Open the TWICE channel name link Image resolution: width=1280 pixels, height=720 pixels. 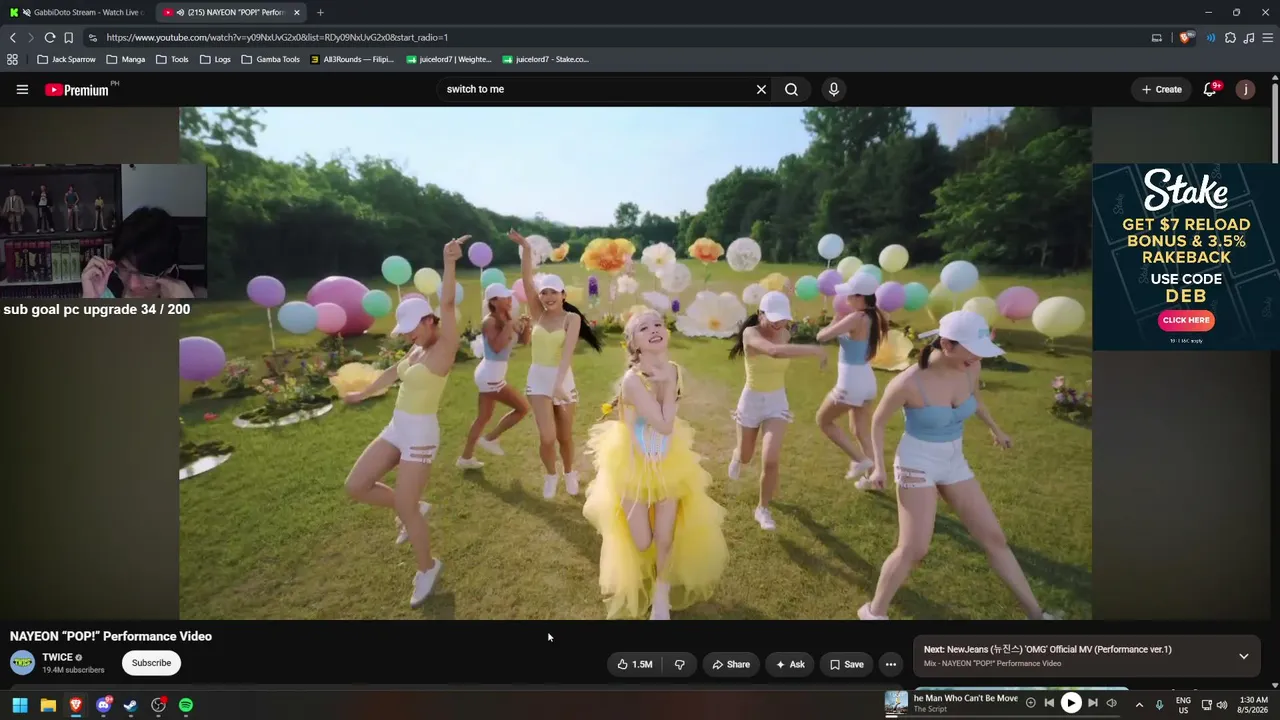point(57,657)
